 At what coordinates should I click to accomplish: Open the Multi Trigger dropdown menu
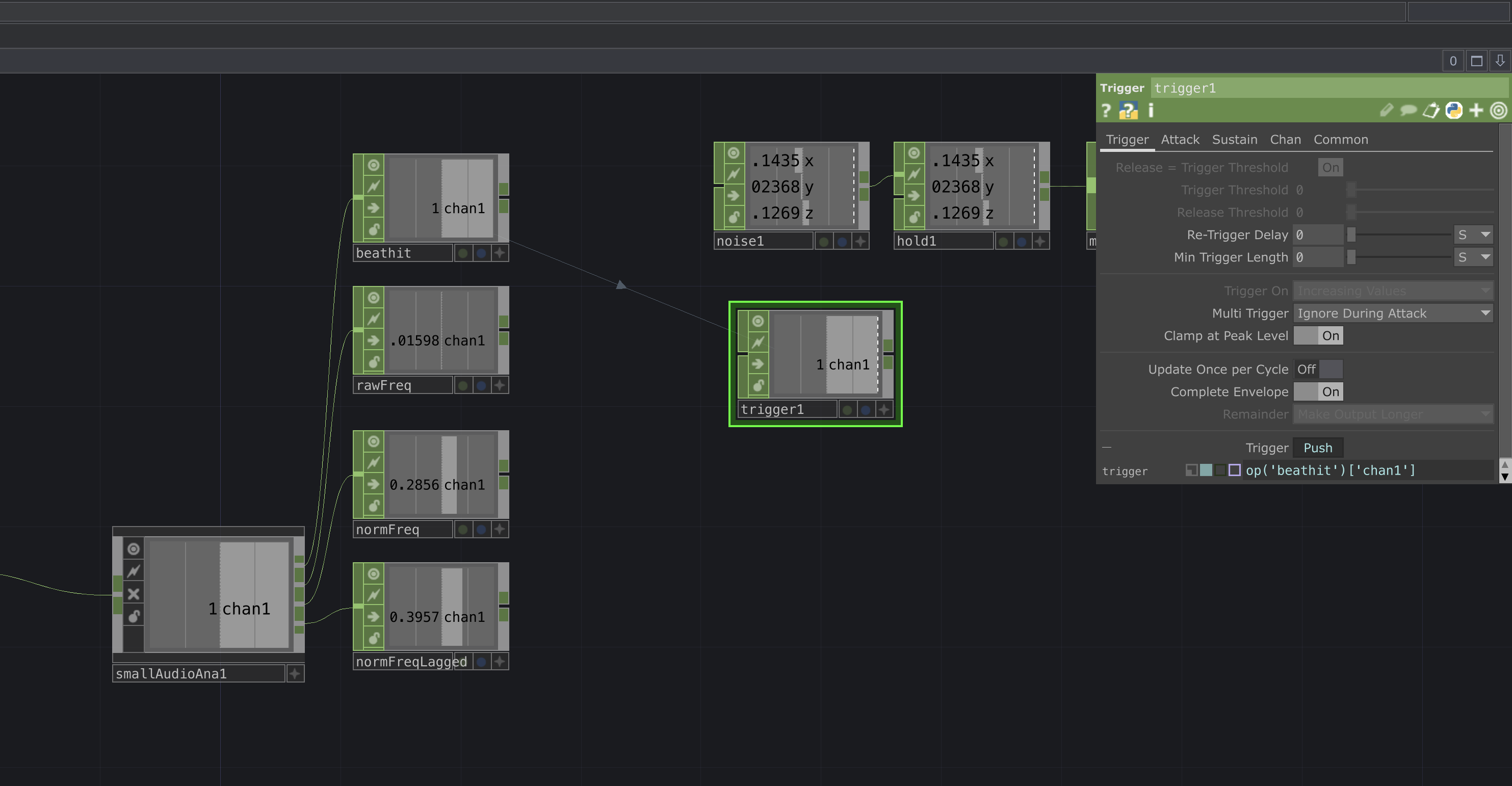click(1392, 313)
